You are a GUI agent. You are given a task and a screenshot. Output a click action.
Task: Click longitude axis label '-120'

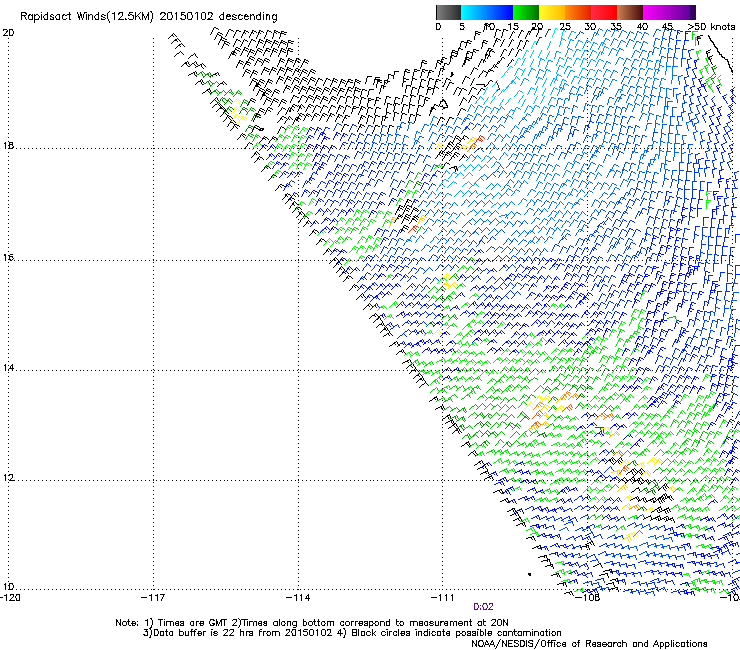click(x=10, y=598)
